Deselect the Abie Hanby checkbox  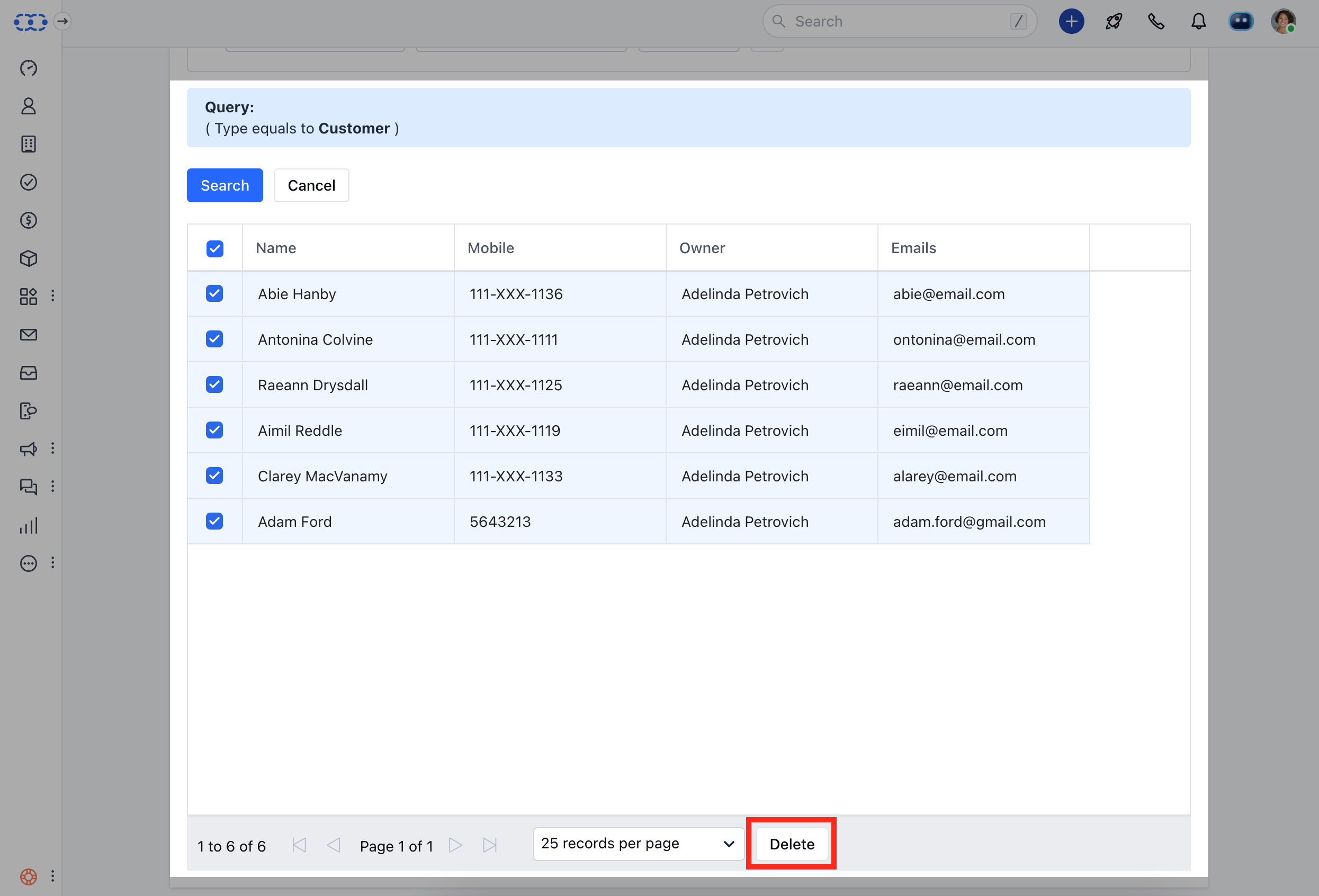coord(214,293)
